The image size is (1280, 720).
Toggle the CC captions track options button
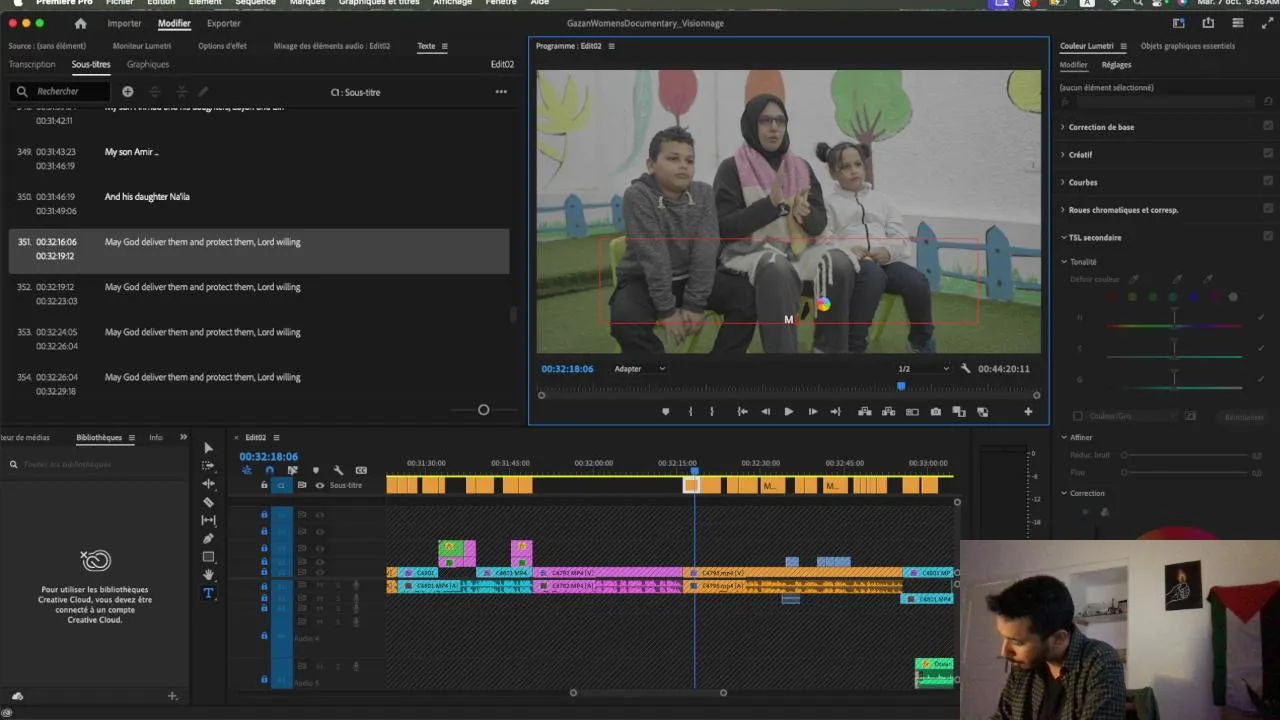(361, 470)
